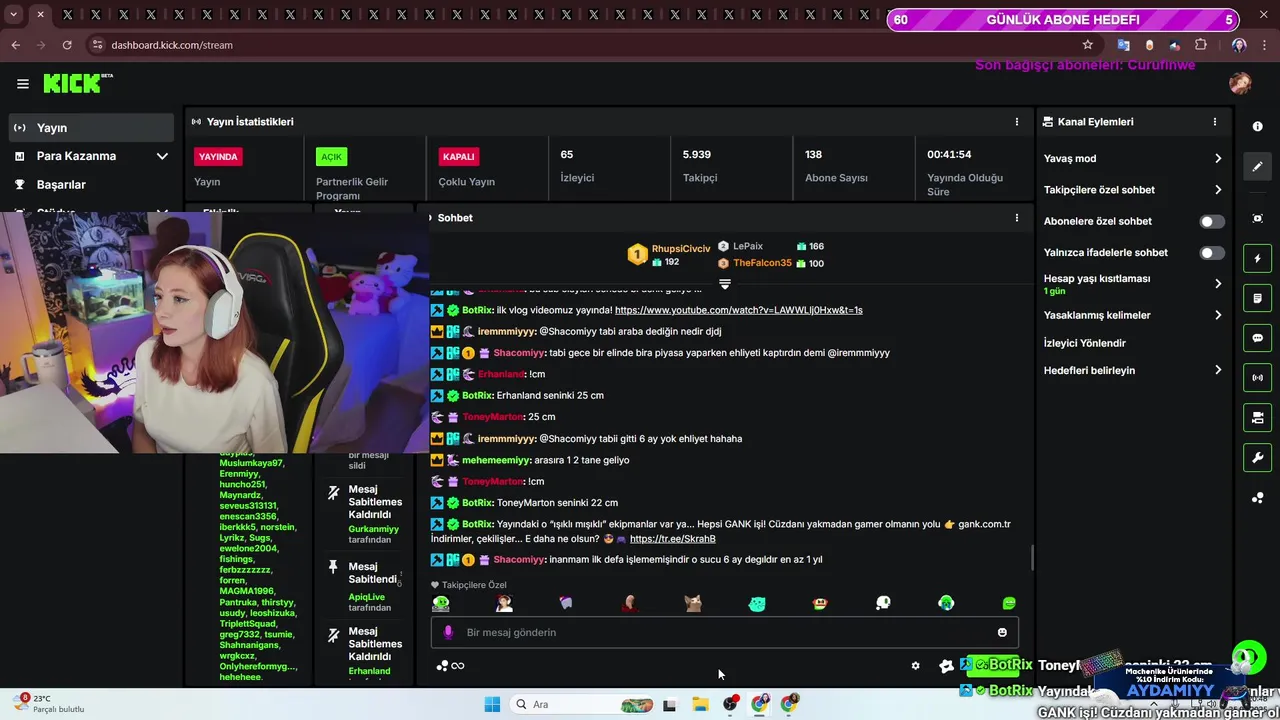
Task: Open the user profile avatar menu
Action: (1240, 84)
